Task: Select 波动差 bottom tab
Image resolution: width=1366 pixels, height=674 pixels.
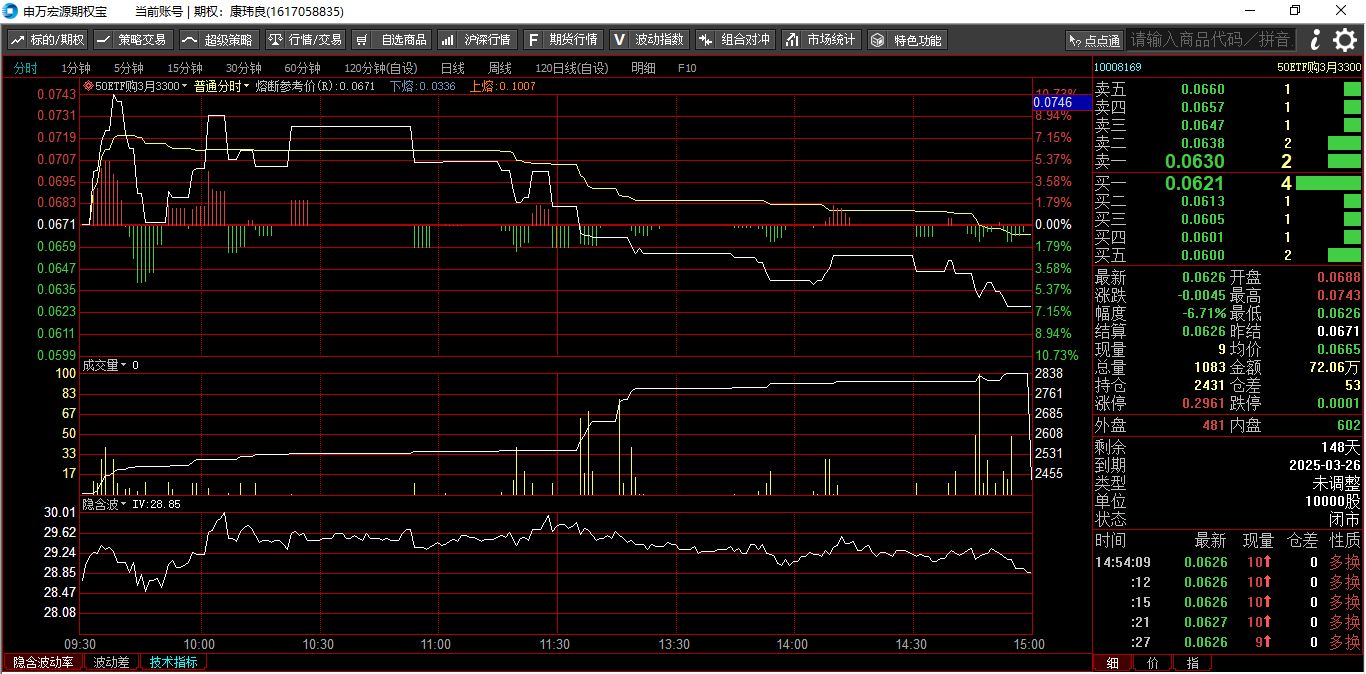Action: coord(111,662)
